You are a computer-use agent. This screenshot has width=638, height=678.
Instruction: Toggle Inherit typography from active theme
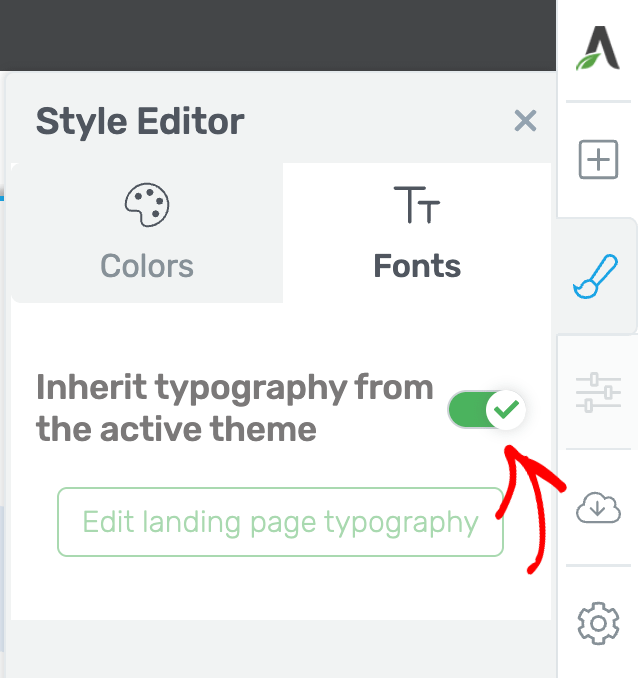pyautogui.click(x=487, y=409)
